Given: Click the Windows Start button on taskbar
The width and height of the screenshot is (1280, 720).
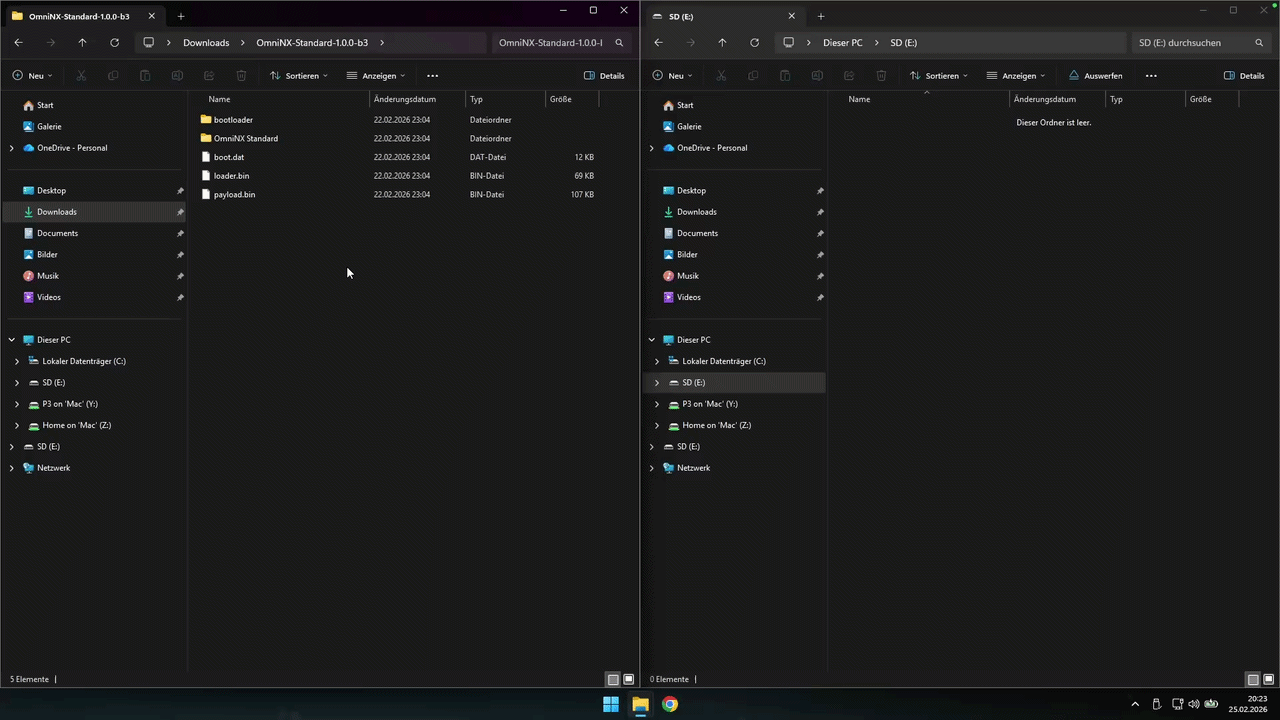Looking at the screenshot, I should 611,704.
